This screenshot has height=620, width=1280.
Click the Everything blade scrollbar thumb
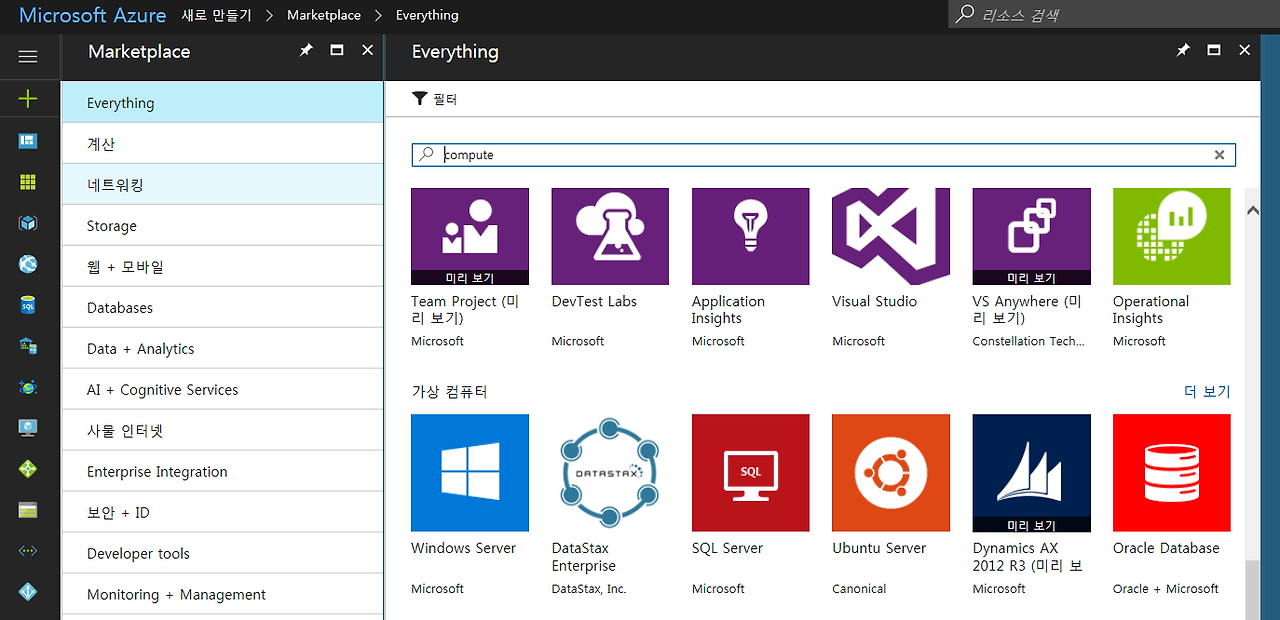1253,592
